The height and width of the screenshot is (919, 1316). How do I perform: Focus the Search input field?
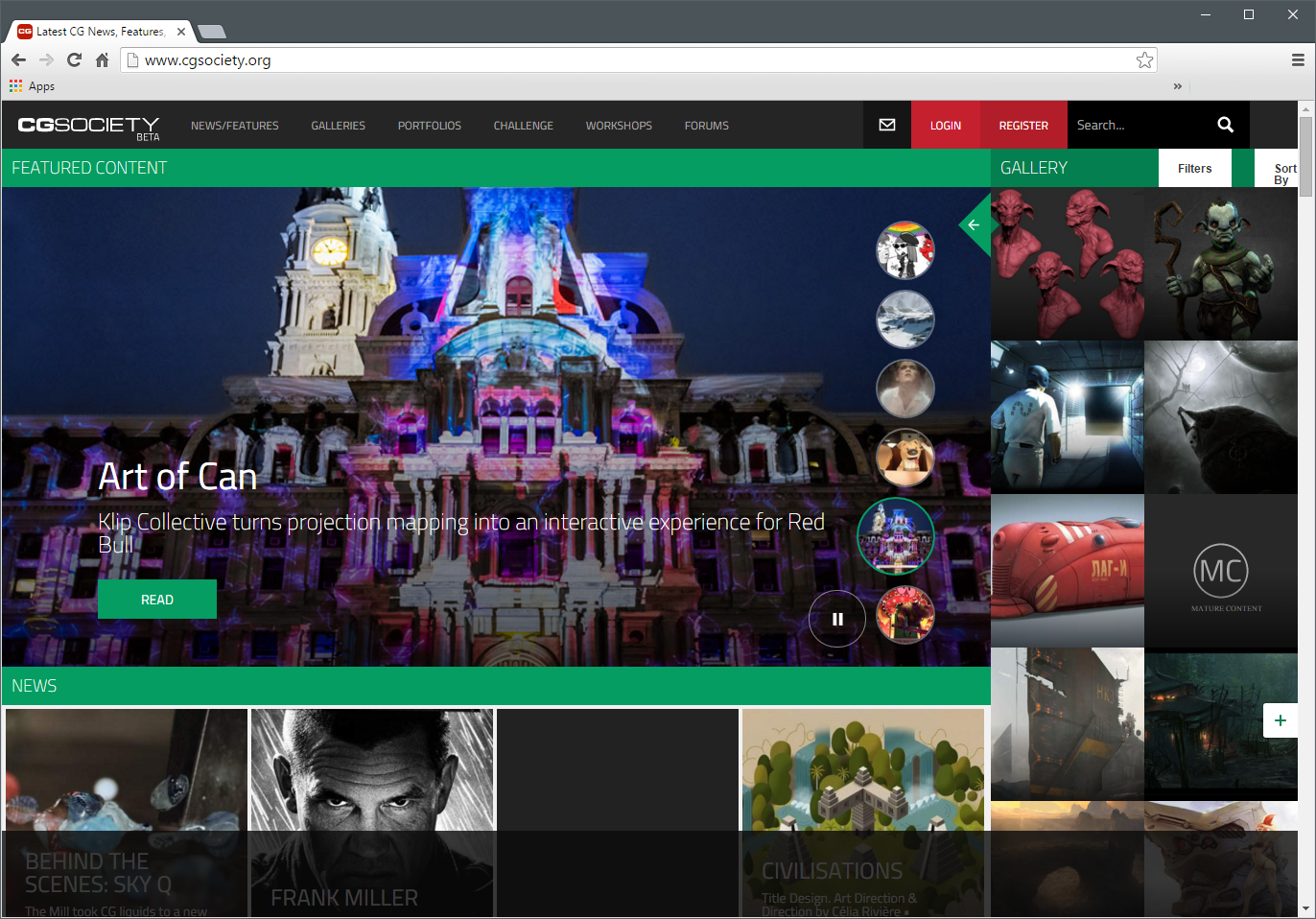pyautogui.click(x=1137, y=125)
